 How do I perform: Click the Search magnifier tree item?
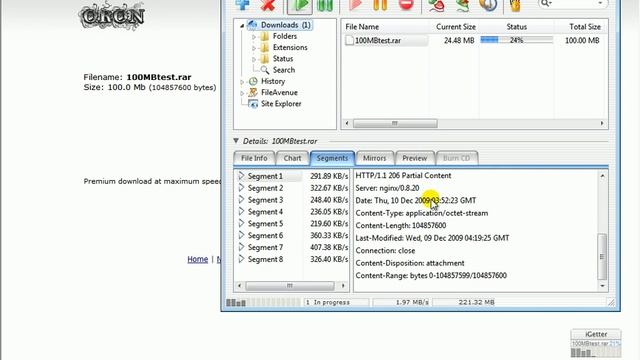[278, 70]
